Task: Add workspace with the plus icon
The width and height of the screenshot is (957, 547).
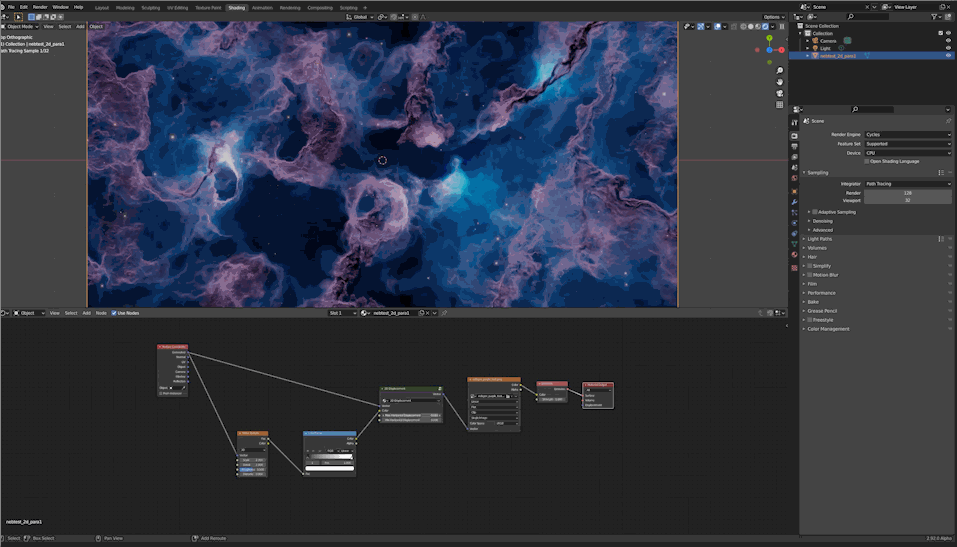Action: 365,7
